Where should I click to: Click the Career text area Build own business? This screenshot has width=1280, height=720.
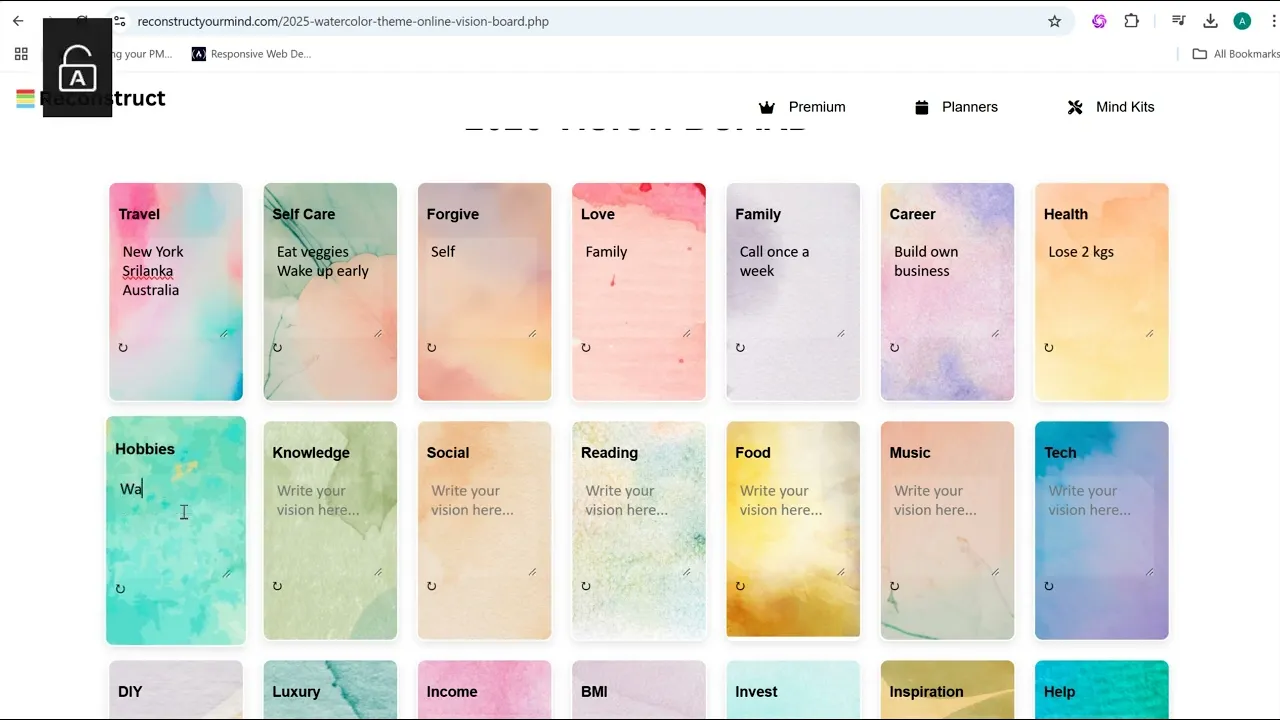pyautogui.click(x=947, y=289)
